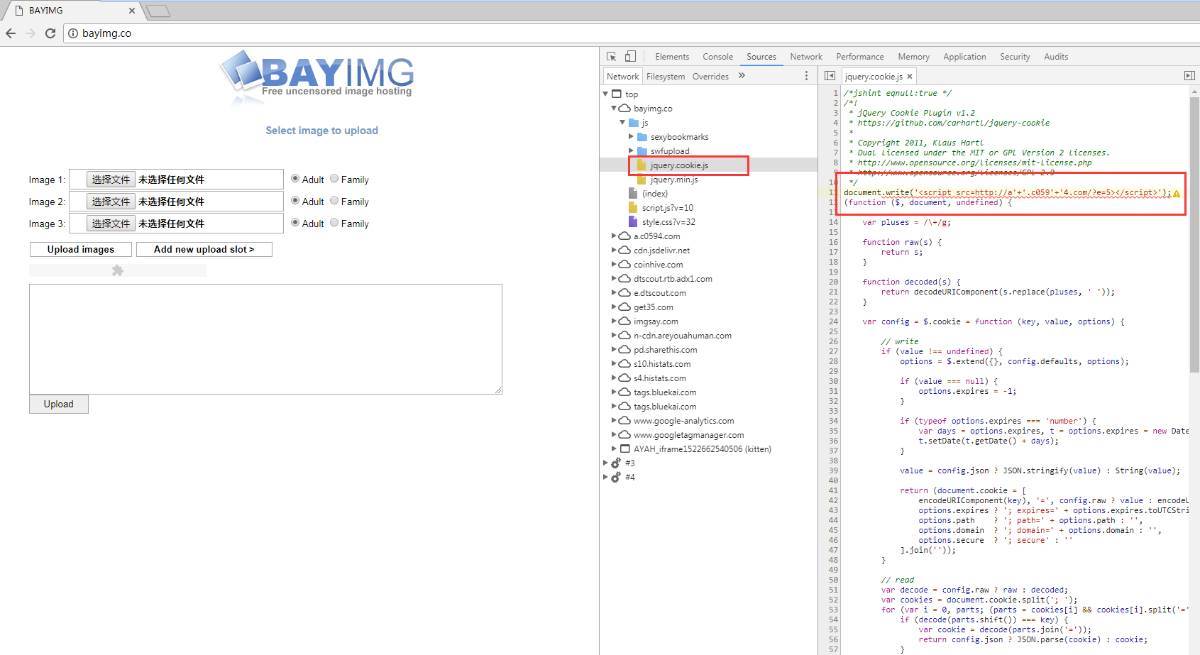Open script.js?v=10 in the file tree

pyautogui.click(x=667, y=207)
